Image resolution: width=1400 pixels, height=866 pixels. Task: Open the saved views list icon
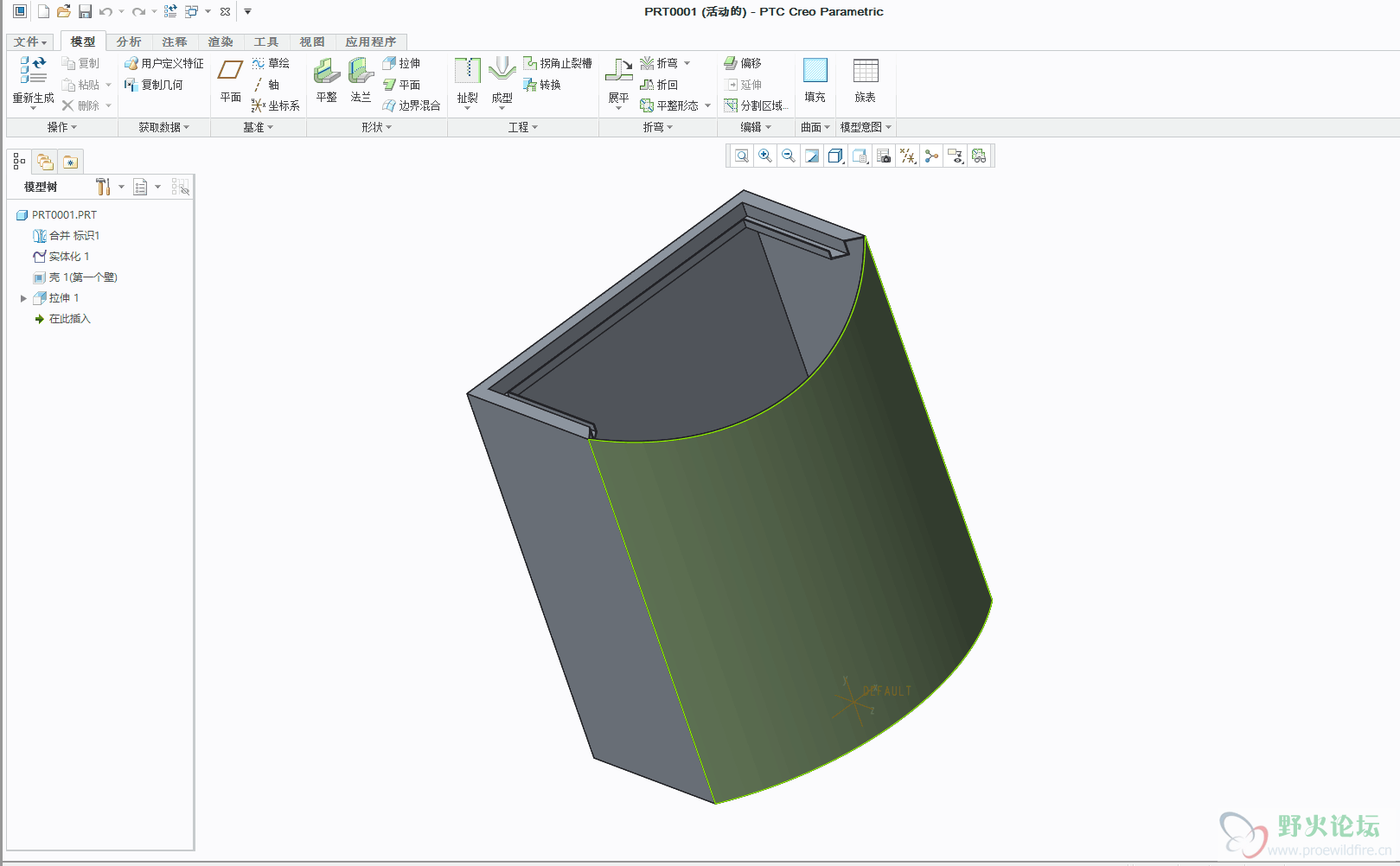click(860, 156)
